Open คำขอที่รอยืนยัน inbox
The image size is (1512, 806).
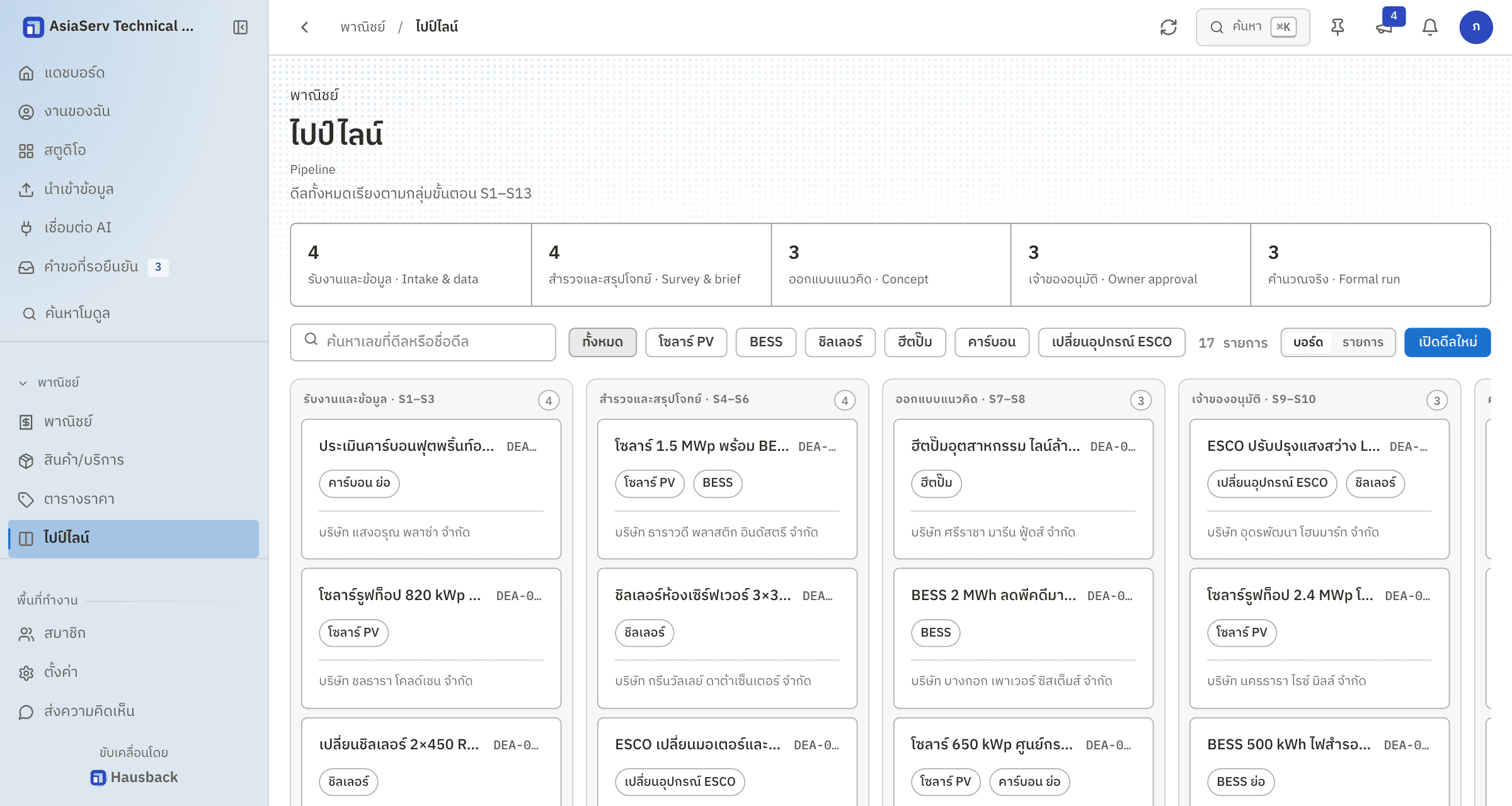134,267
